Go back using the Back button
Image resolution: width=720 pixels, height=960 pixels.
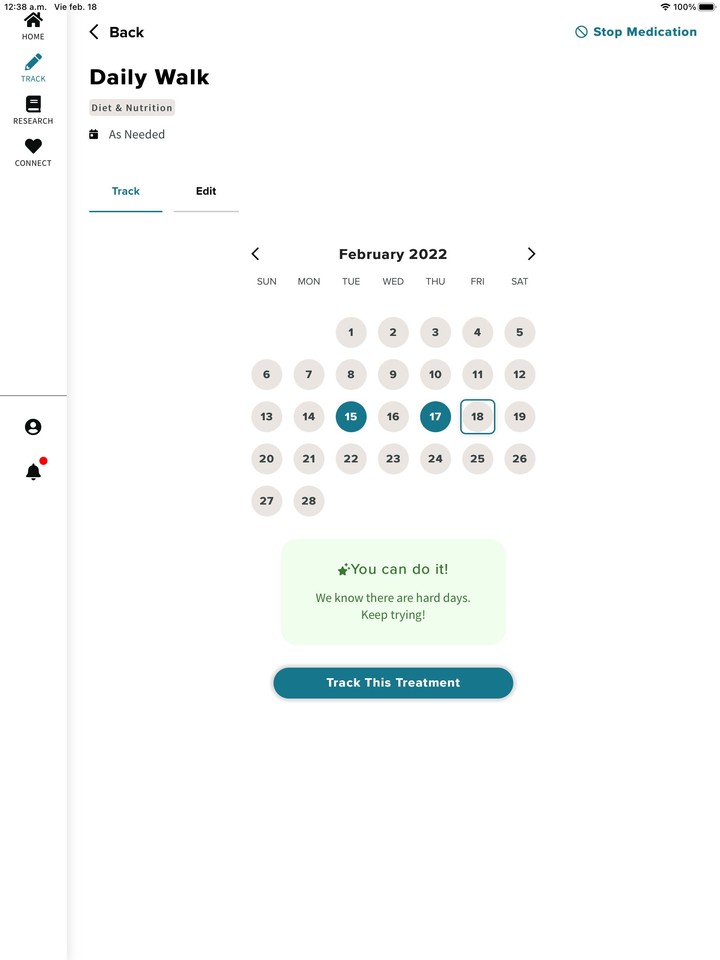click(x=116, y=32)
